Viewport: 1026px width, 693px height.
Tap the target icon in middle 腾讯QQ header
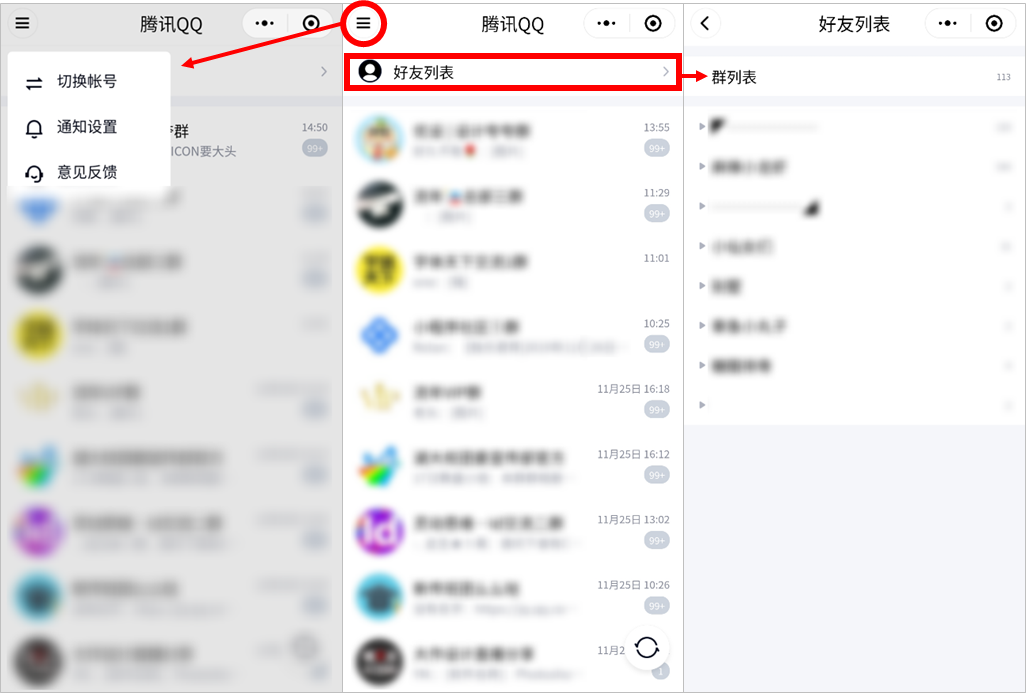tap(653, 24)
